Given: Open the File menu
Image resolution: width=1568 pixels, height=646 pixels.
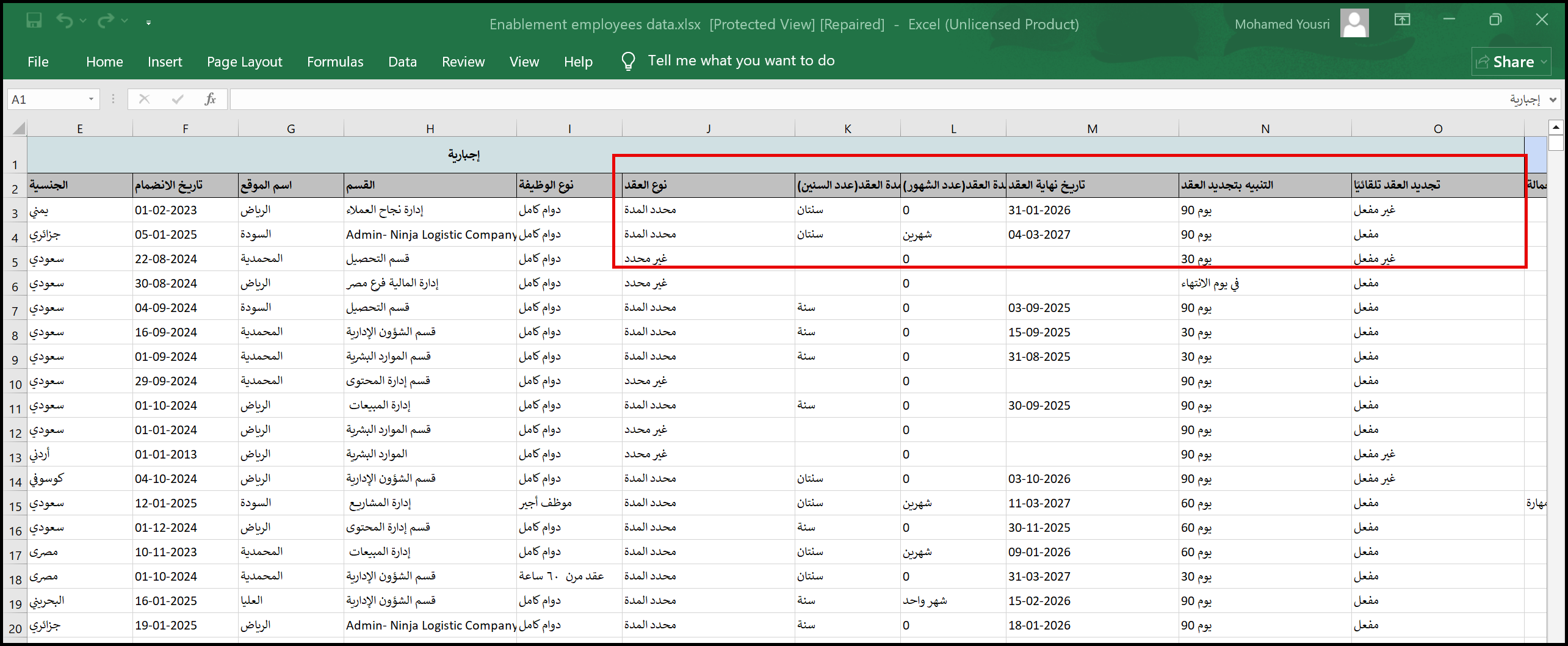Looking at the screenshot, I should 38,62.
